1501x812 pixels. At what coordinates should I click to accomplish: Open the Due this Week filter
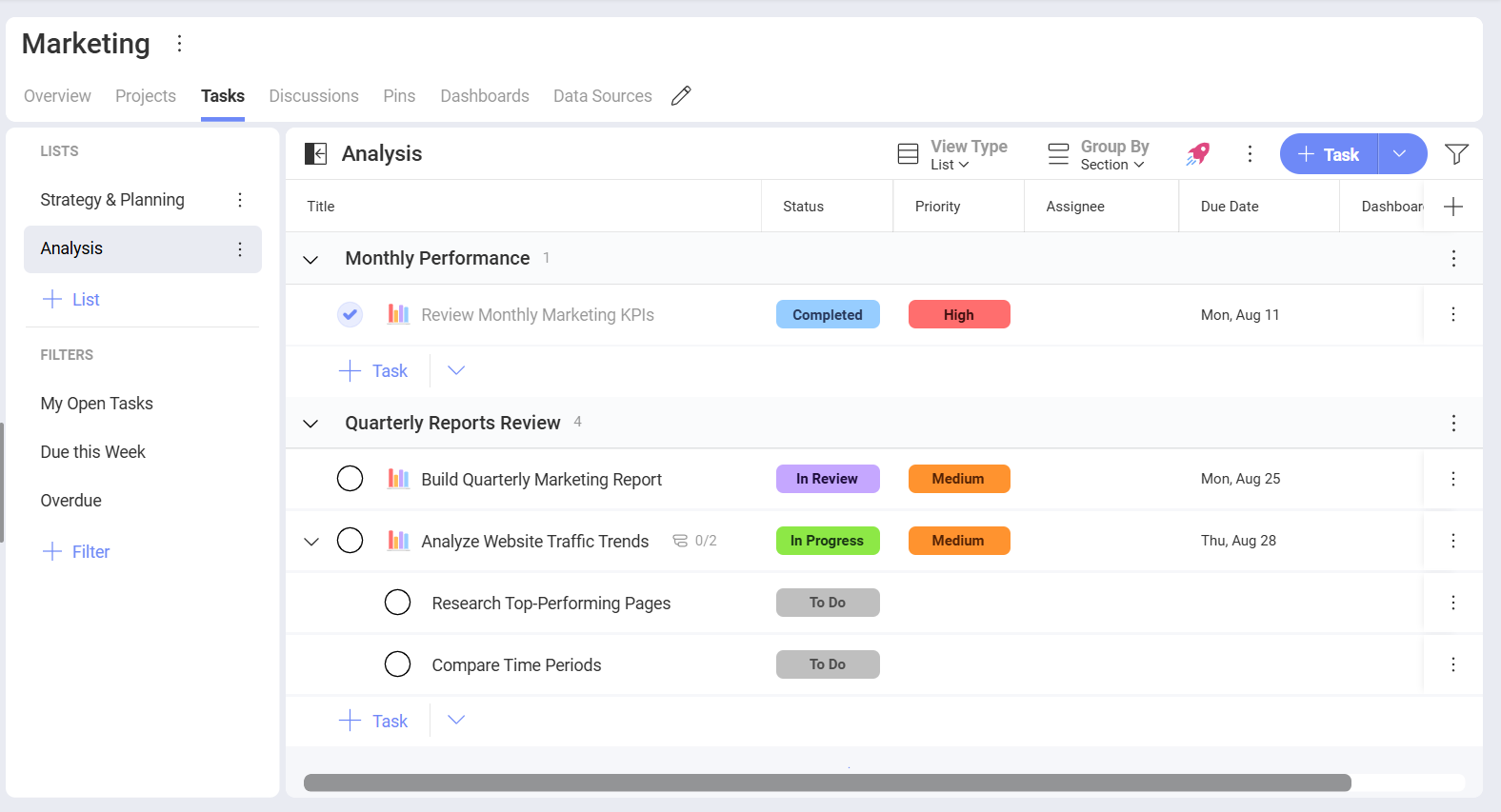[93, 452]
